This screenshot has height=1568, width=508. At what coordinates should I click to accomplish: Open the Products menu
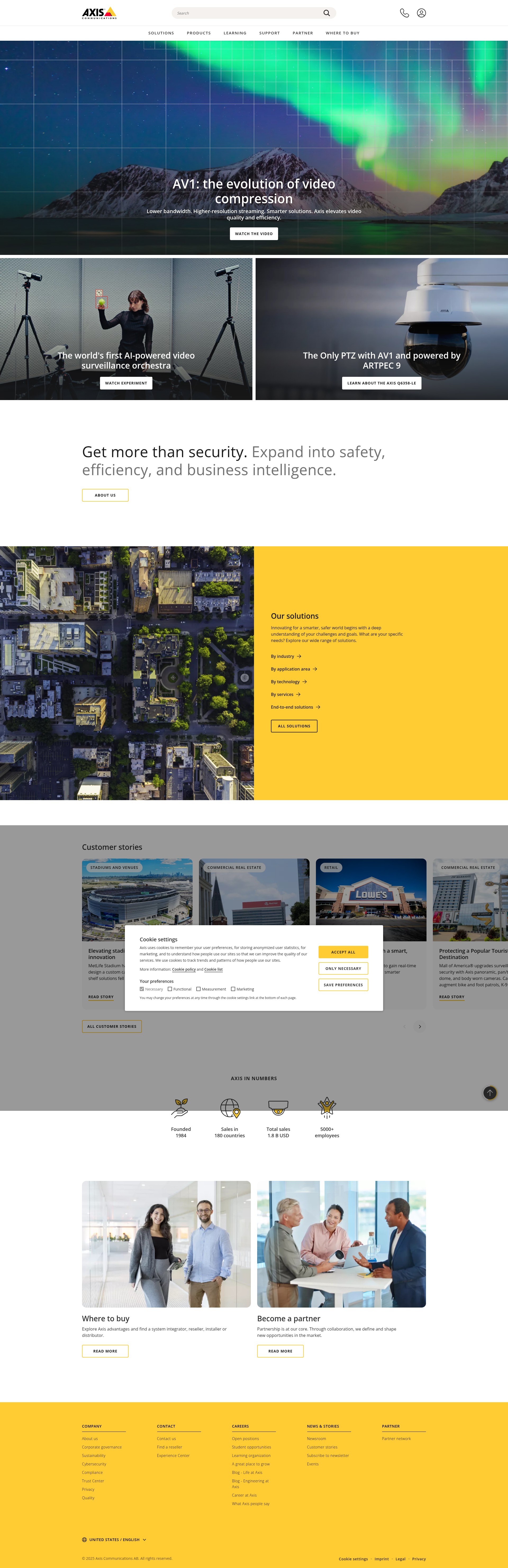point(199,33)
